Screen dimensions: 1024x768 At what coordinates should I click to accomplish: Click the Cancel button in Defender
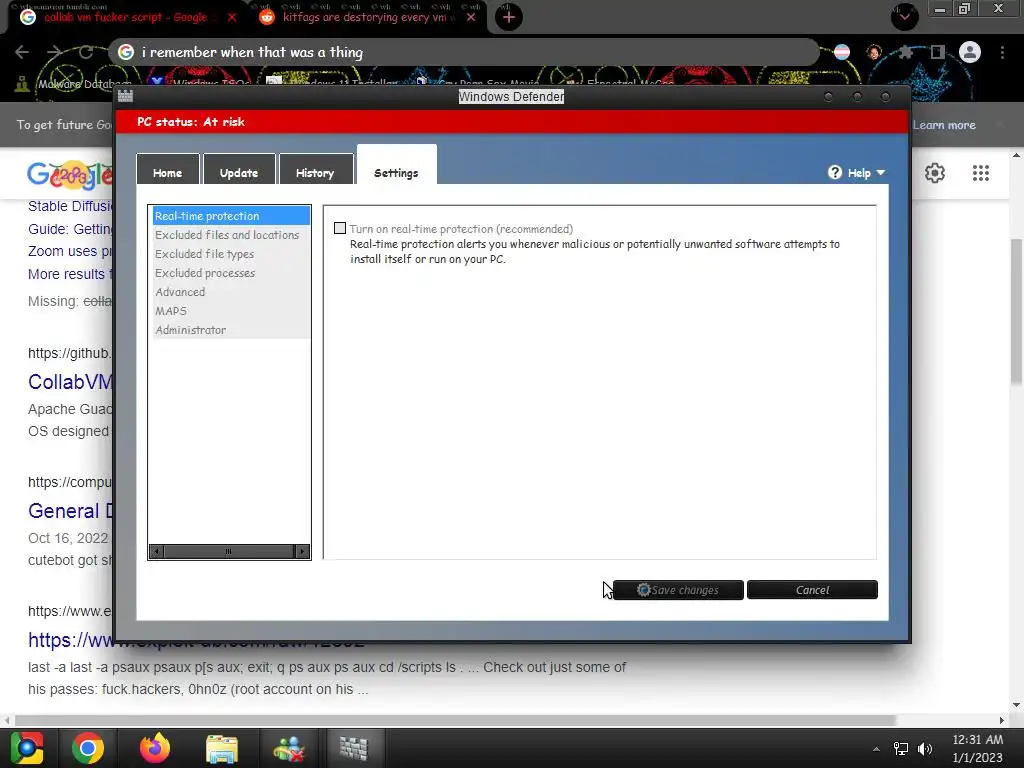[812, 590]
